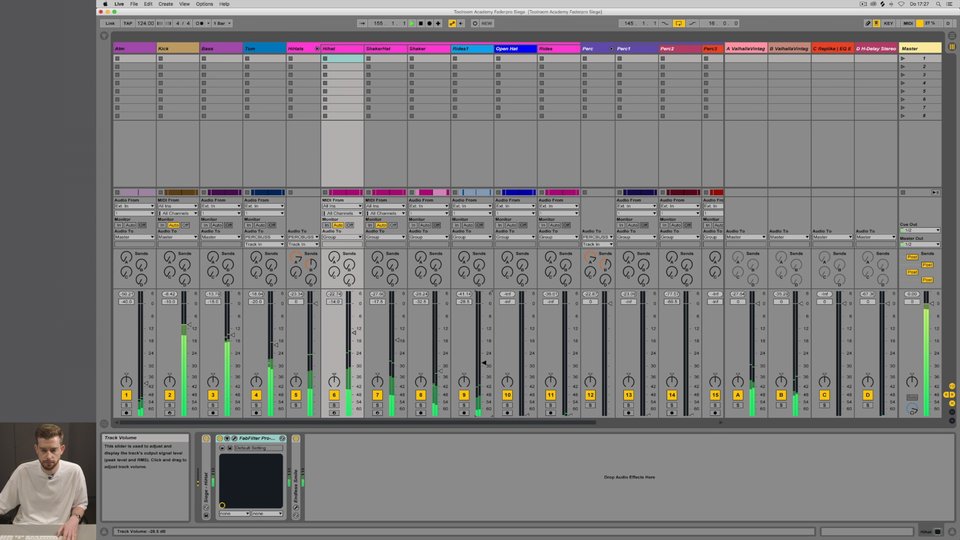Viewport: 960px width, 540px height.
Task: Open the Edit menu
Action: point(148,4)
